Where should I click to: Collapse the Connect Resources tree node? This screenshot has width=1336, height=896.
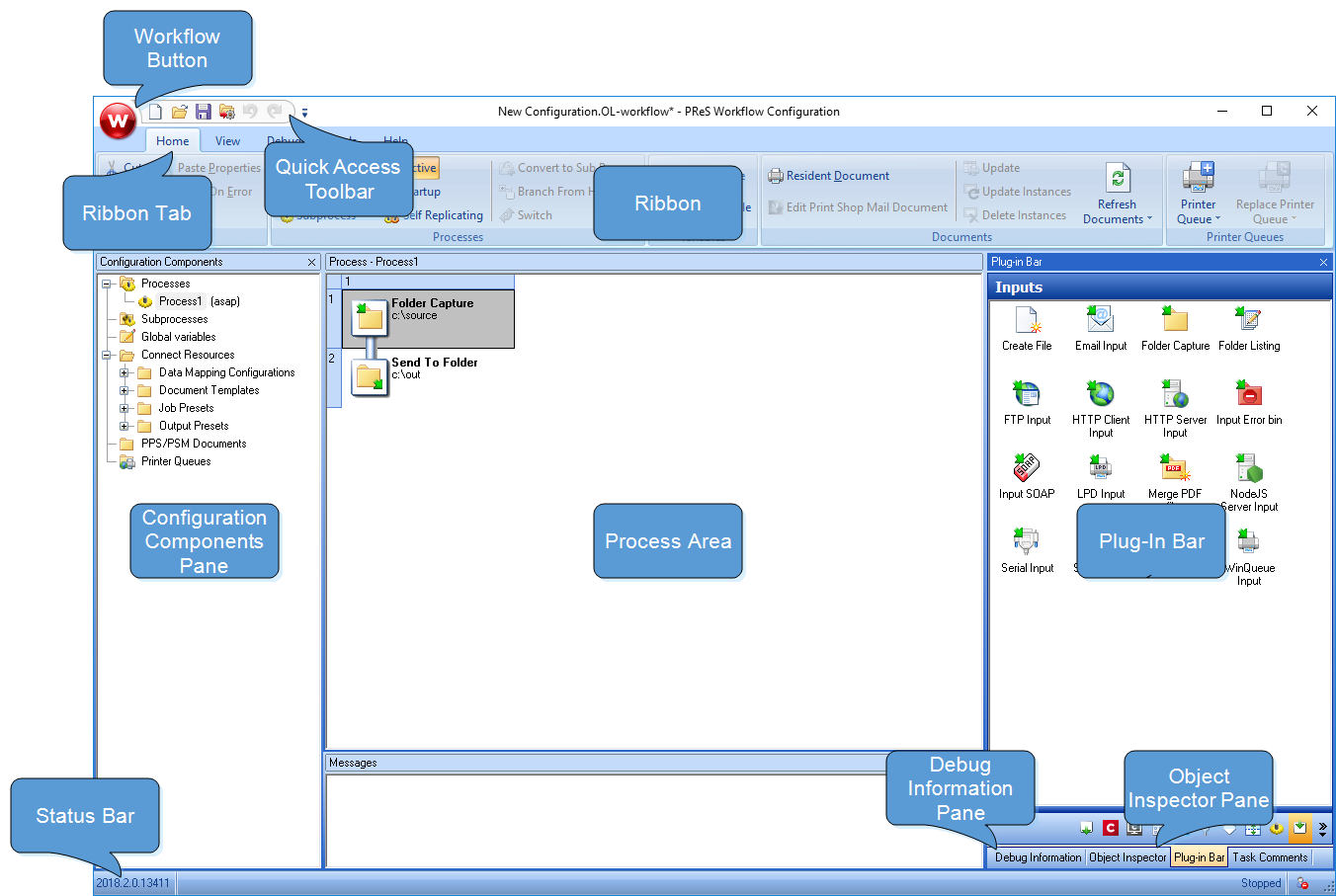107,355
